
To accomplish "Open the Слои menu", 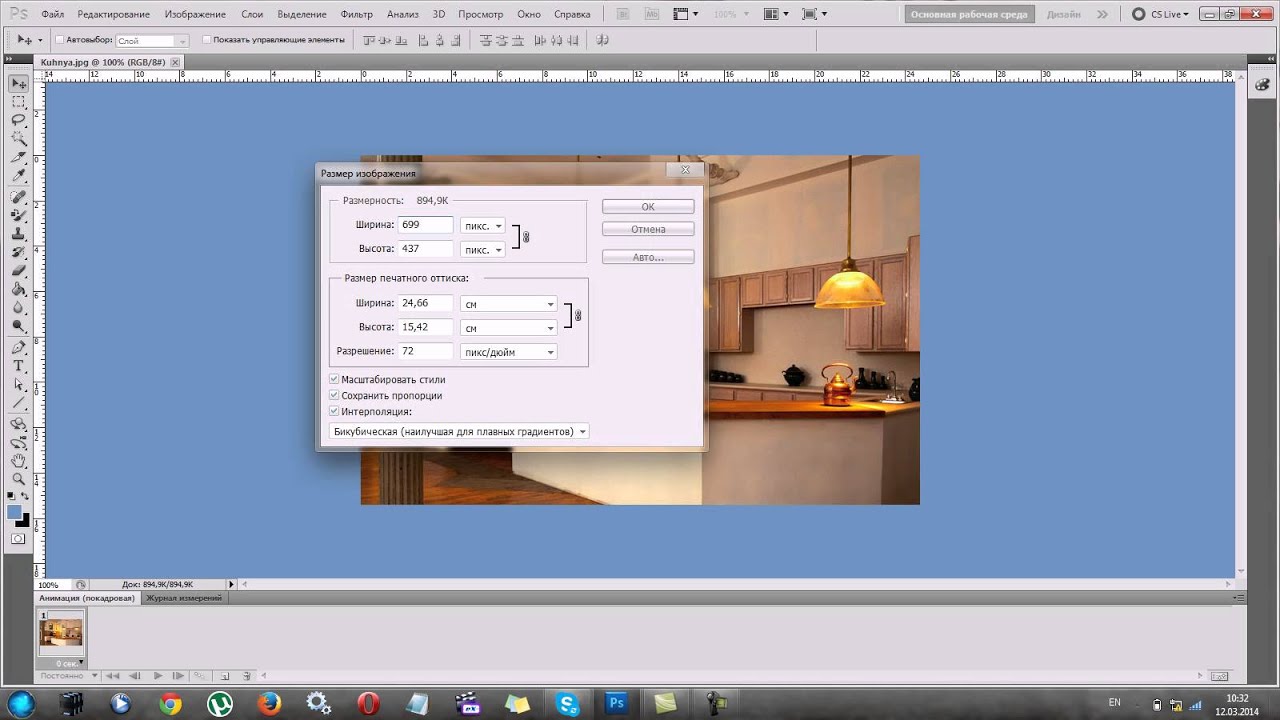I will pos(252,14).
